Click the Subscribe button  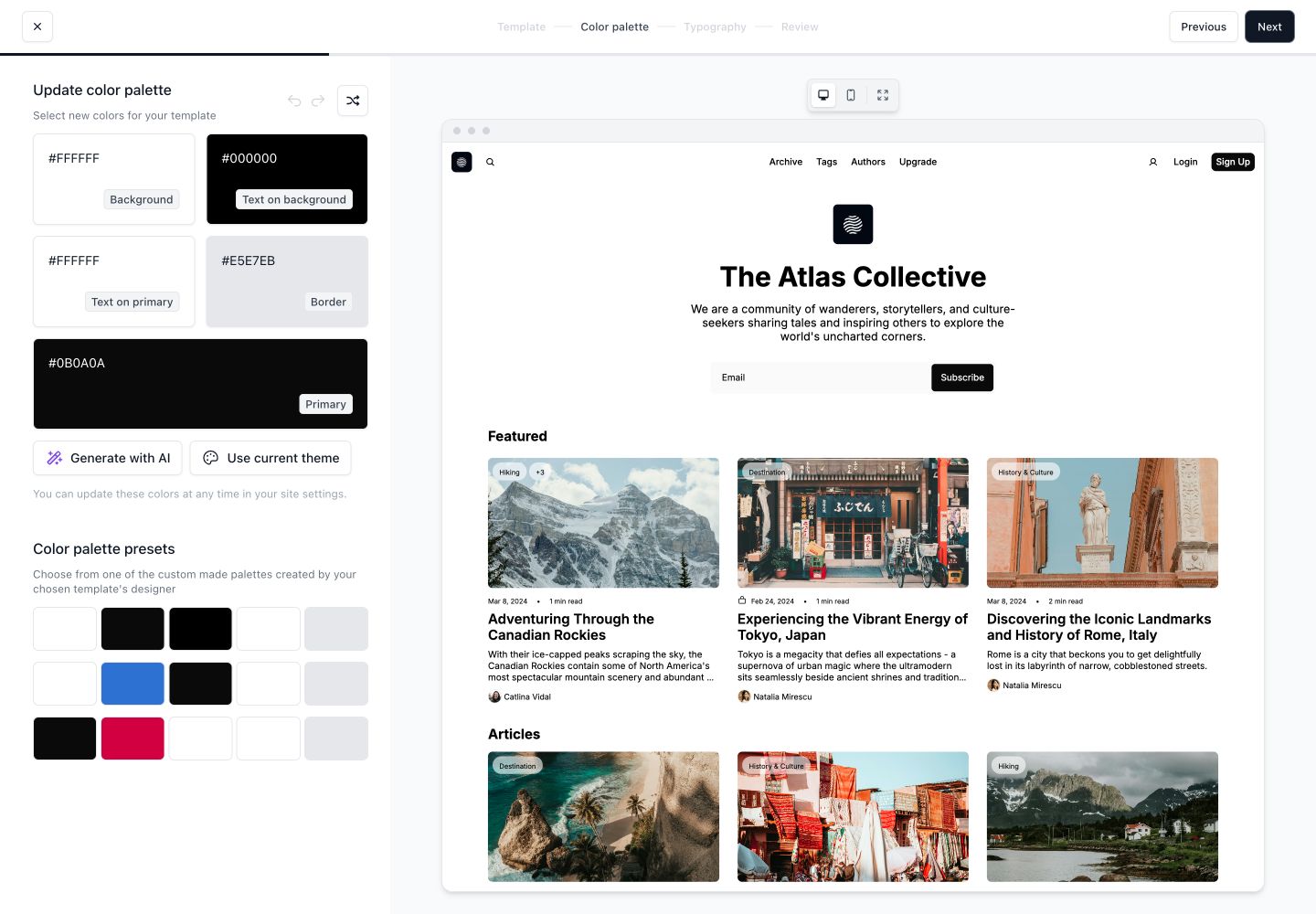(962, 377)
